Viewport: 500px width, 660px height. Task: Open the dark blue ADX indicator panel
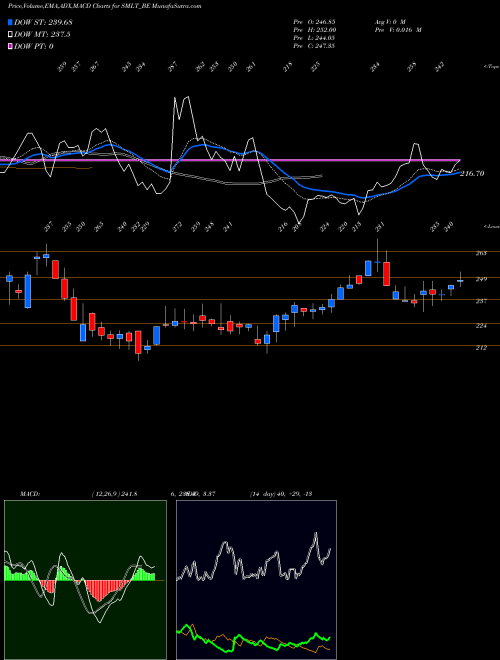(x=256, y=580)
